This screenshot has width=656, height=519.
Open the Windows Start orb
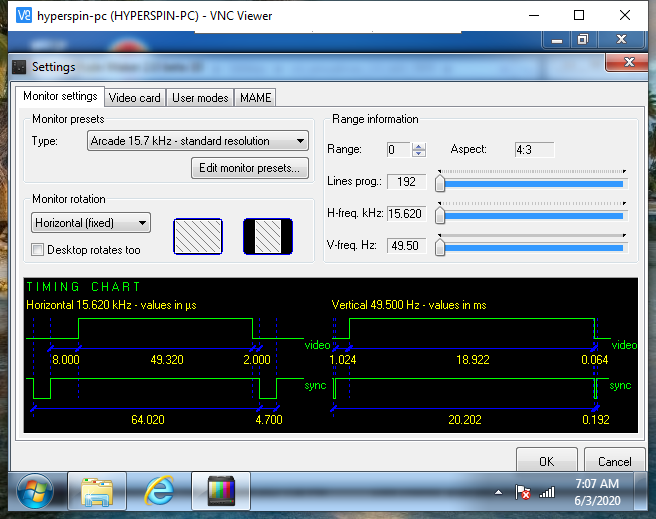click(x=35, y=491)
